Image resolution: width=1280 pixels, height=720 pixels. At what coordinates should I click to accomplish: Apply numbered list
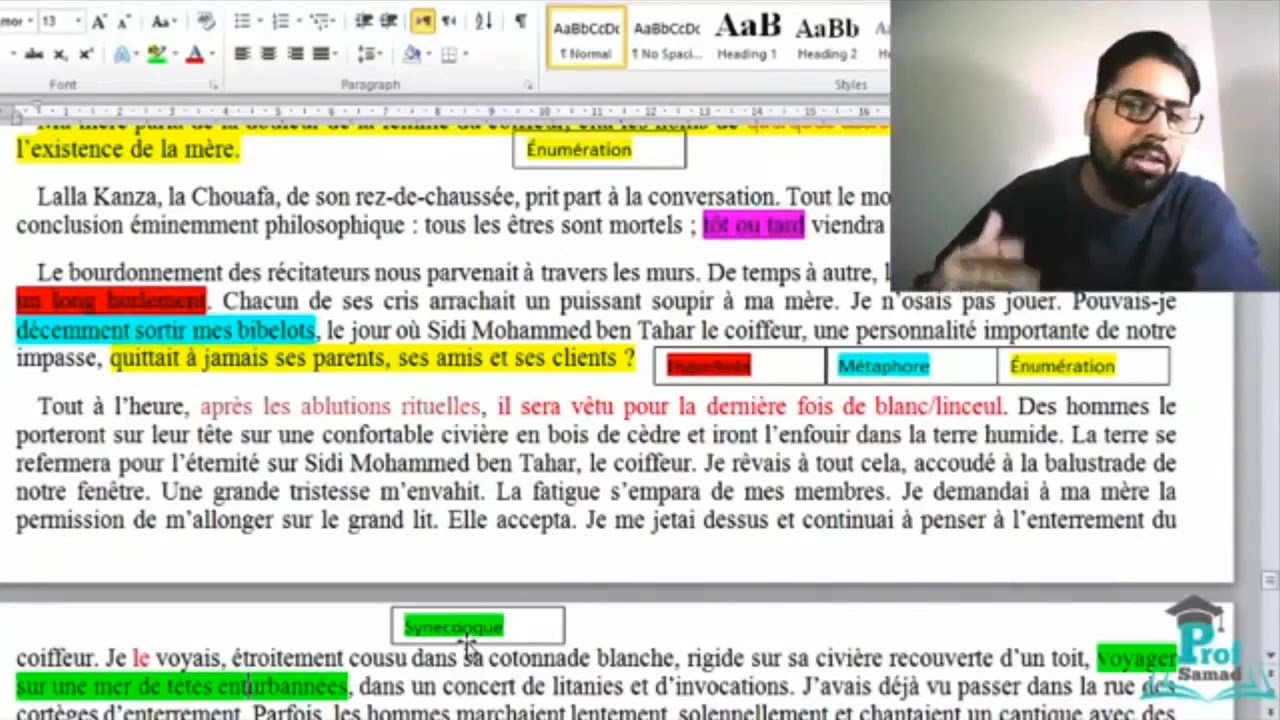click(280, 21)
